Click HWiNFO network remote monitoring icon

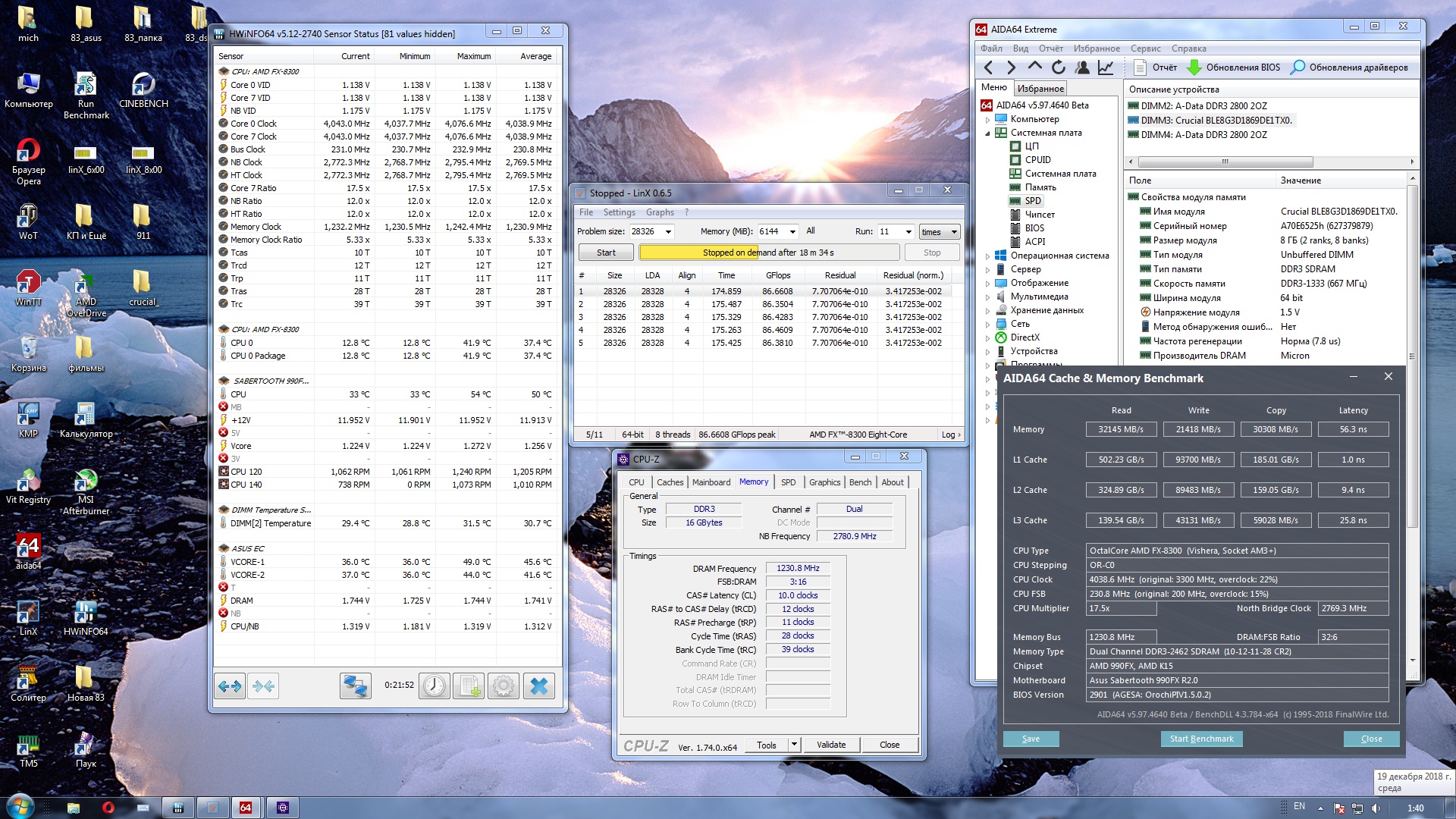[355, 686]
